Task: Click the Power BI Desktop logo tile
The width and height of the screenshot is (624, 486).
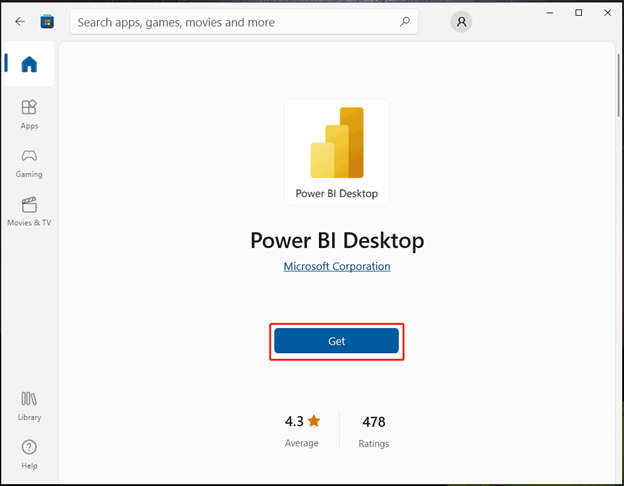Action: coord(337,151)
